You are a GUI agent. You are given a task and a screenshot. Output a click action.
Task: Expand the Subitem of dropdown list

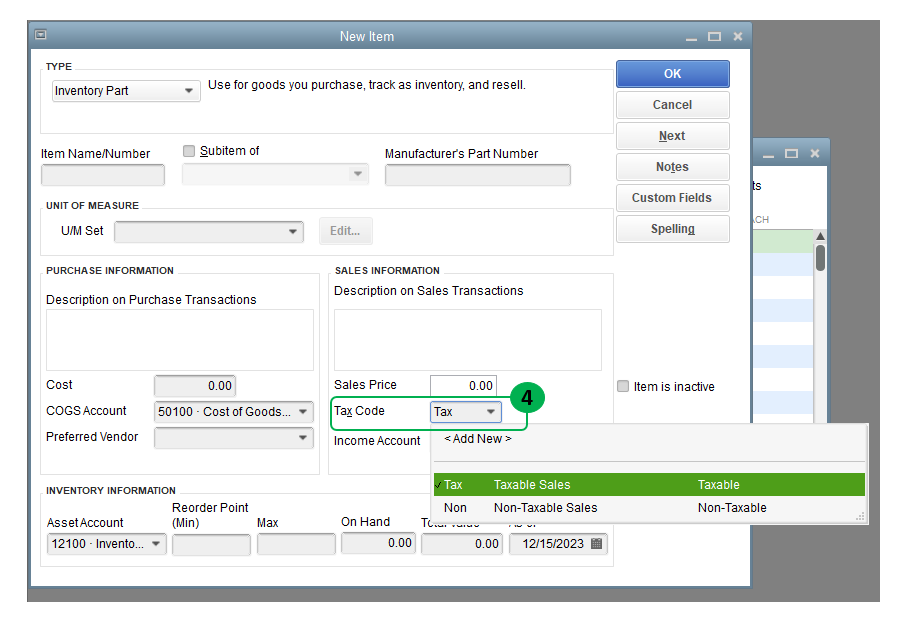(x=357, y=174)
